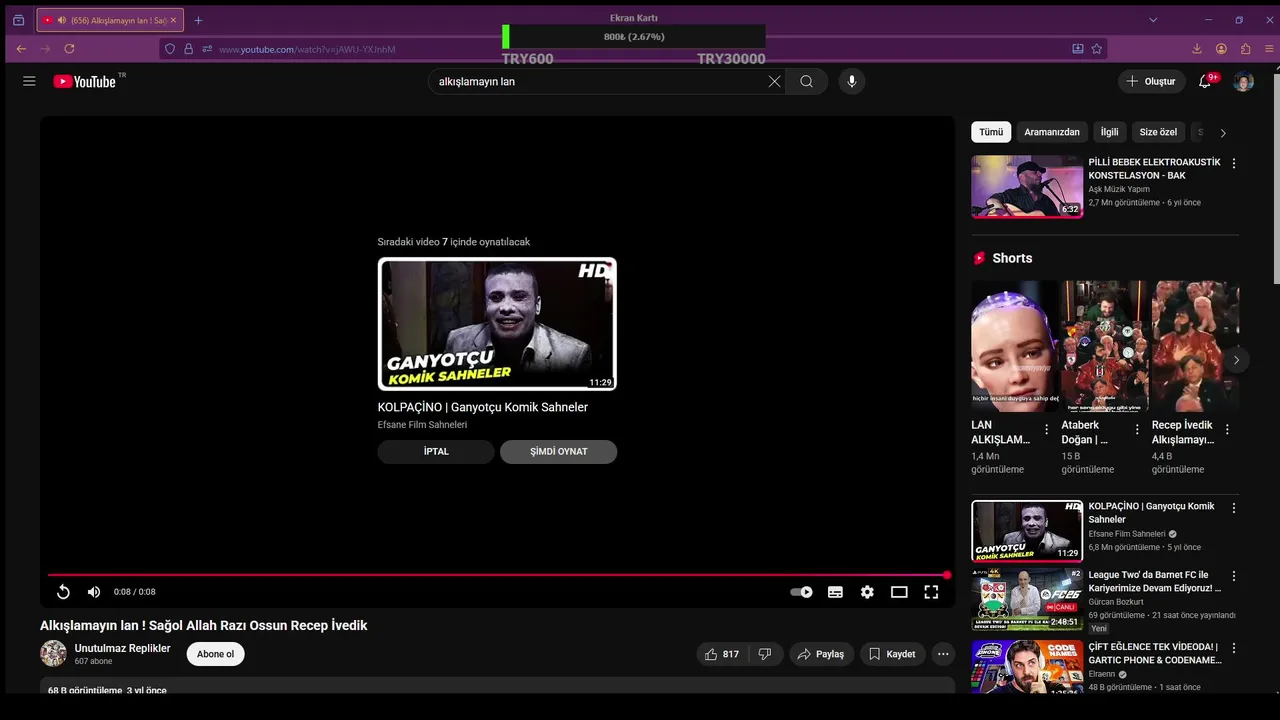Click the search magnifier button
Screen dimensions: 1280x720
tap(807, 81)
